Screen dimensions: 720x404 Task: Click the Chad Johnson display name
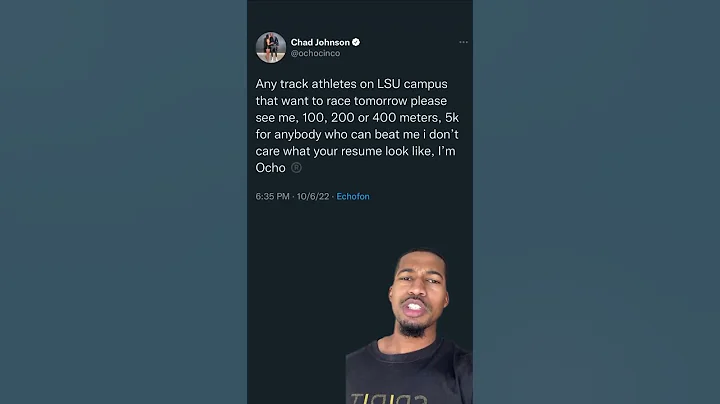pos(320,42)
